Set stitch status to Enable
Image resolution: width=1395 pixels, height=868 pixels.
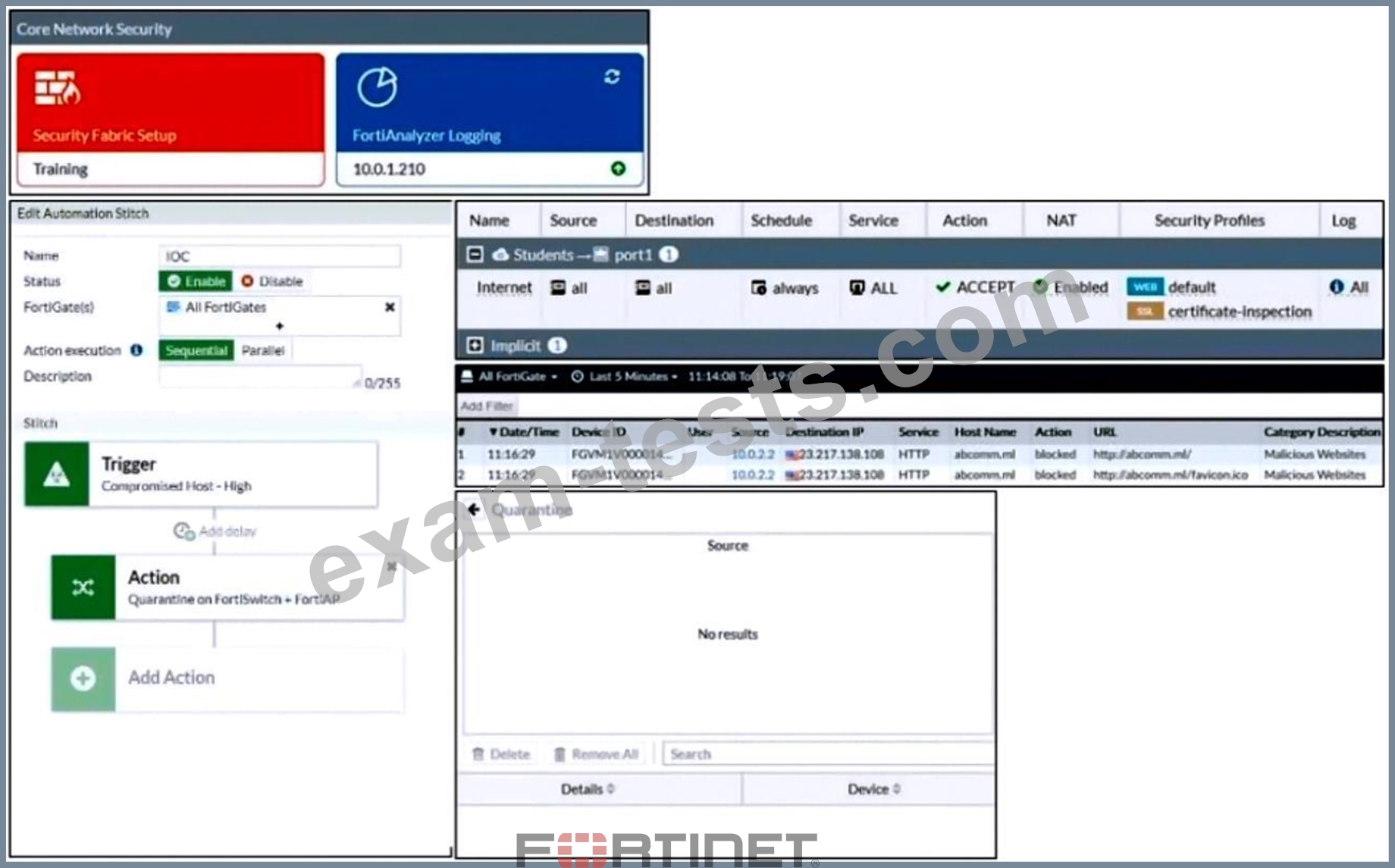click(x=196, y=281)
